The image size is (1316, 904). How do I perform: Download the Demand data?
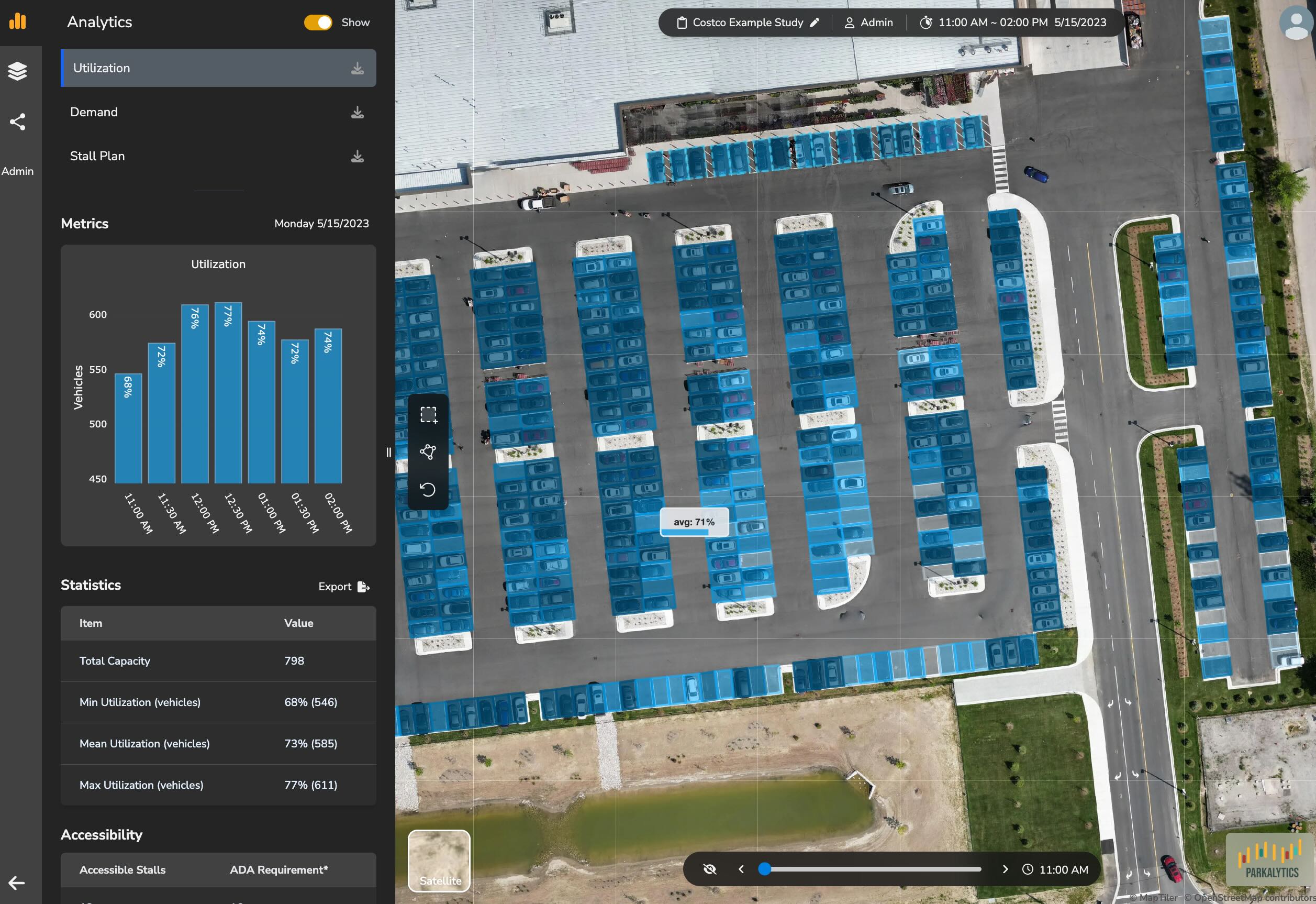coord(358,112)
